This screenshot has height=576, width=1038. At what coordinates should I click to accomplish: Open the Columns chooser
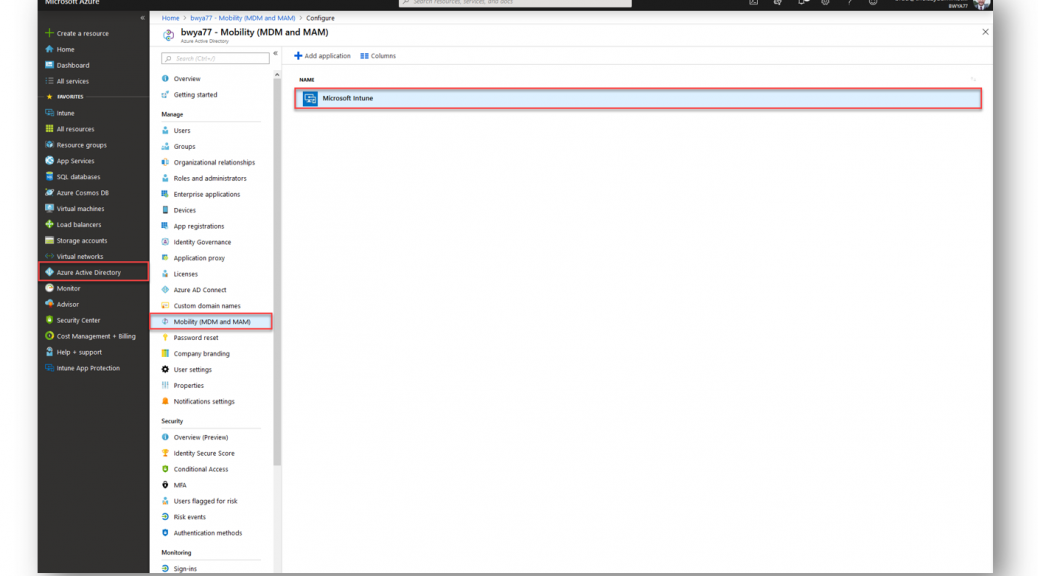[378, 56]
